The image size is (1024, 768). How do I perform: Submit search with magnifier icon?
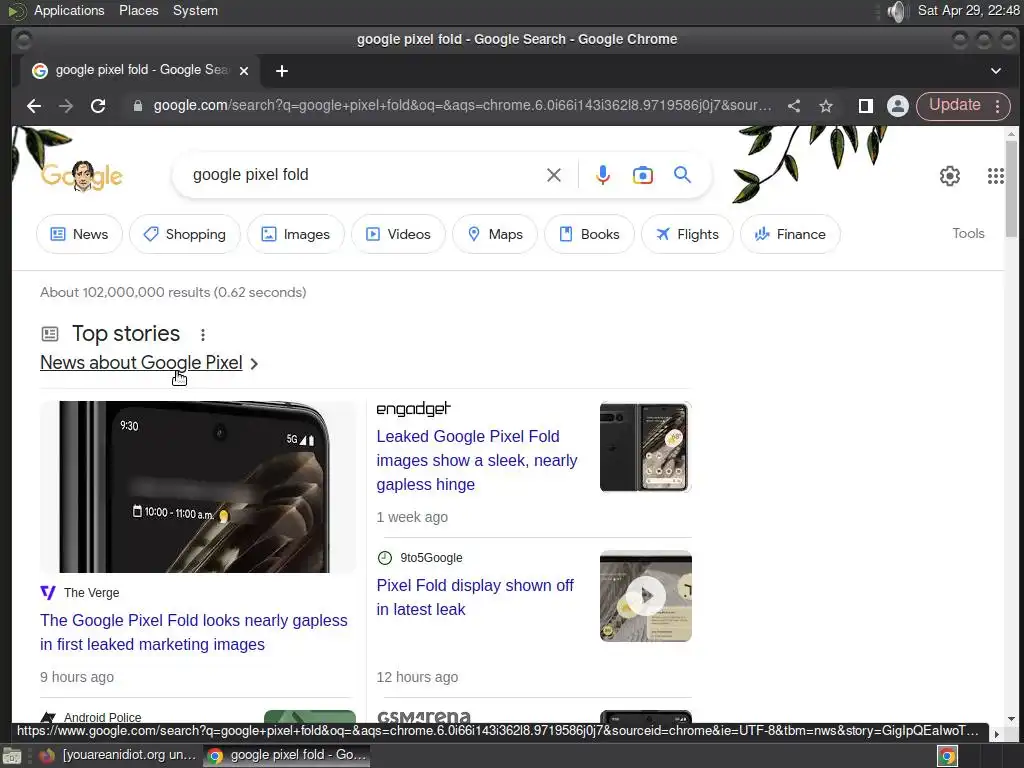pos(682,175)
